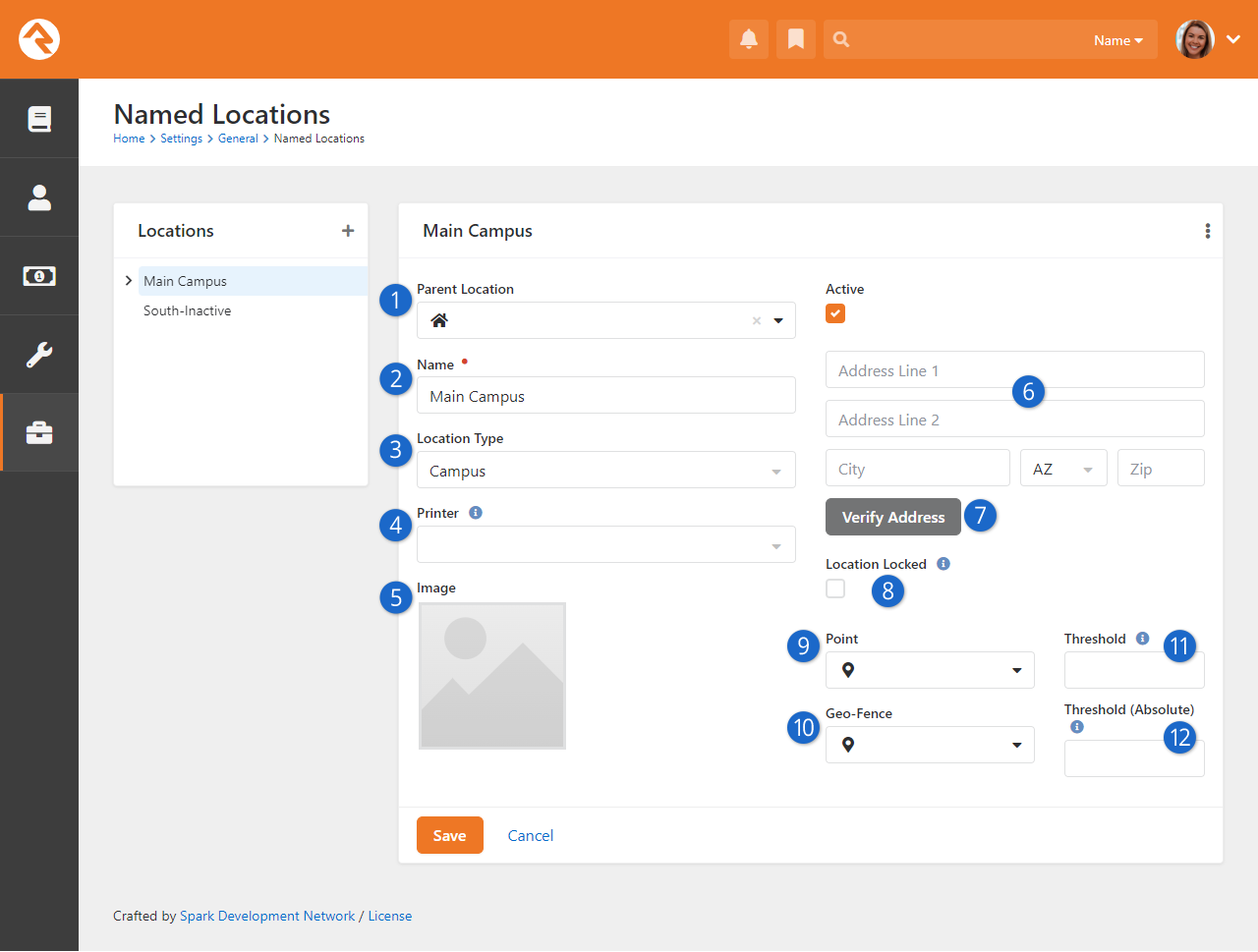Click the Rock logo in header

[x=39, y=39]
